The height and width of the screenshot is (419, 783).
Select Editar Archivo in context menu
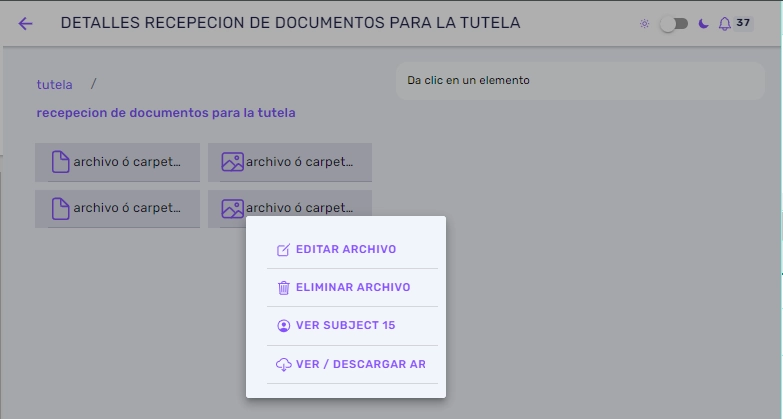point(353,249)
